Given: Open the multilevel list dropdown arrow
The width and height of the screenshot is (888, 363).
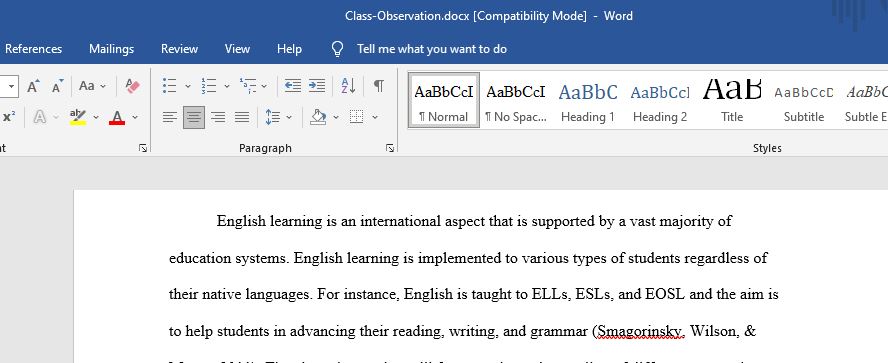Looking at the screenshot, I should [x=264, y=86].
